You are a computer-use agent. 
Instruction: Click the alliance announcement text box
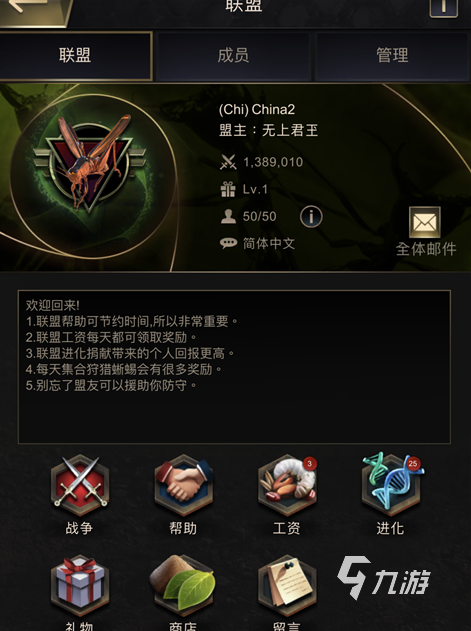point(234,367)
